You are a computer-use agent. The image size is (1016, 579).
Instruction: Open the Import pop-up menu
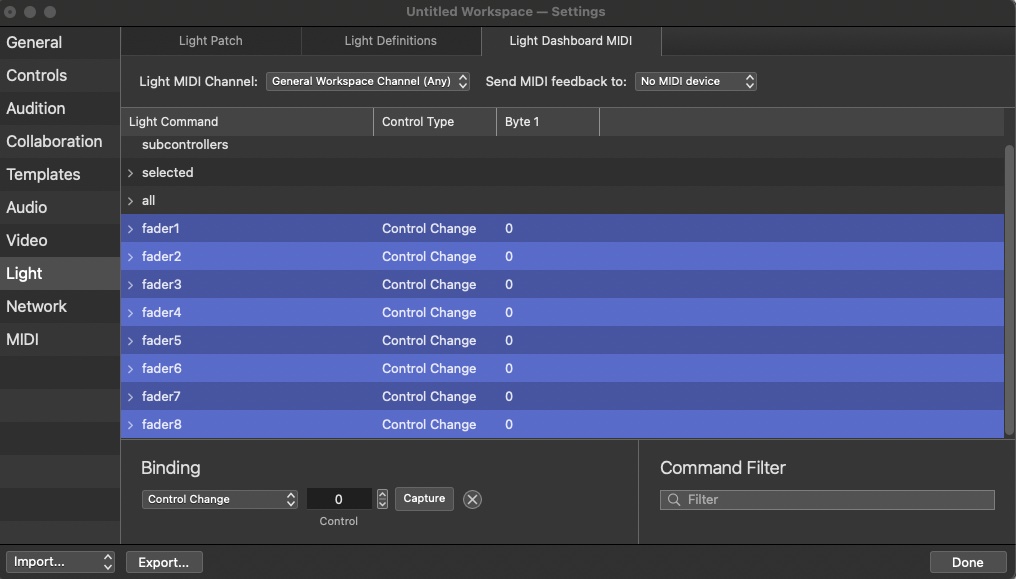pos(60,562)
